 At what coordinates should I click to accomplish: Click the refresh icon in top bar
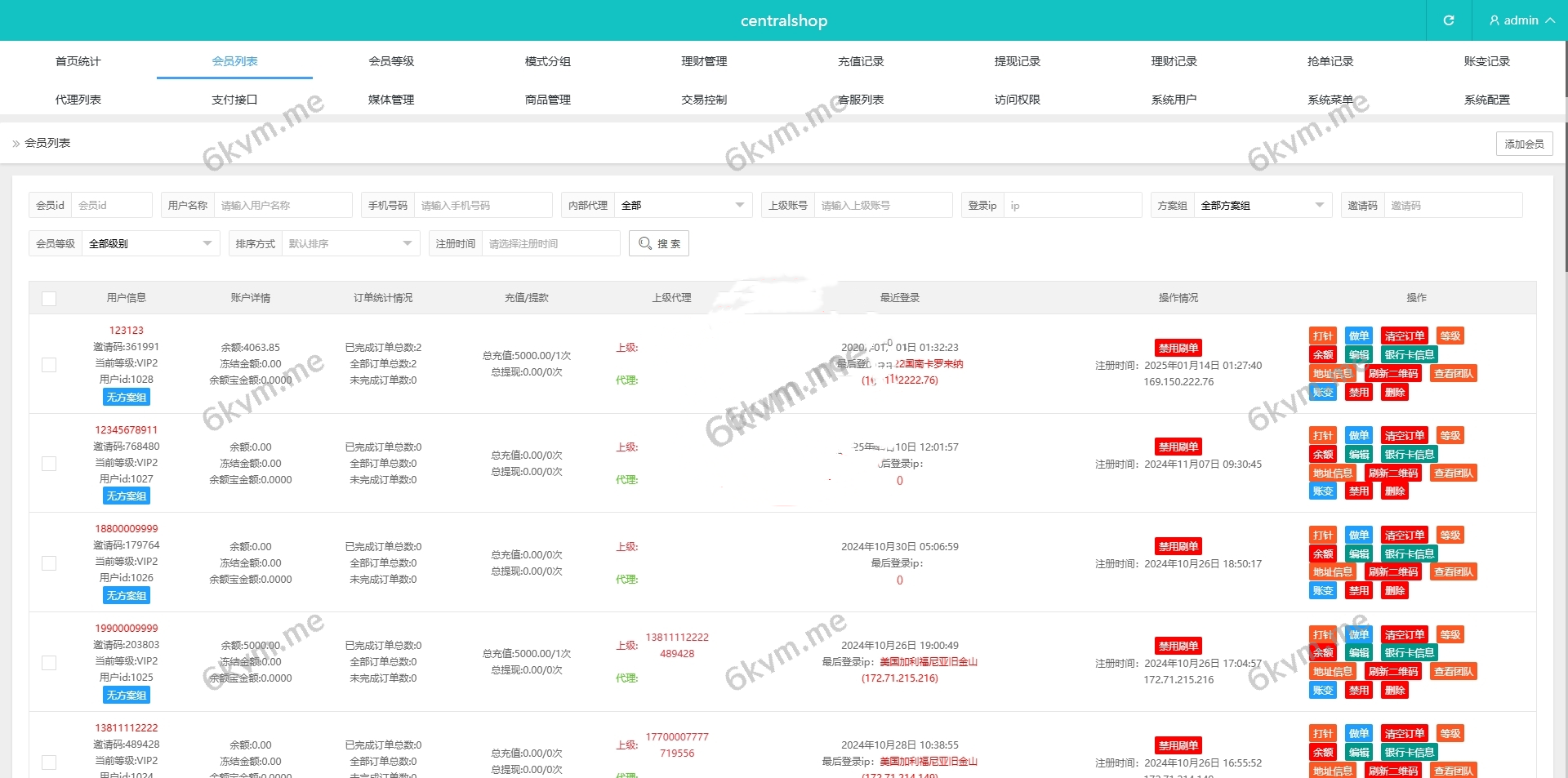1448,20
